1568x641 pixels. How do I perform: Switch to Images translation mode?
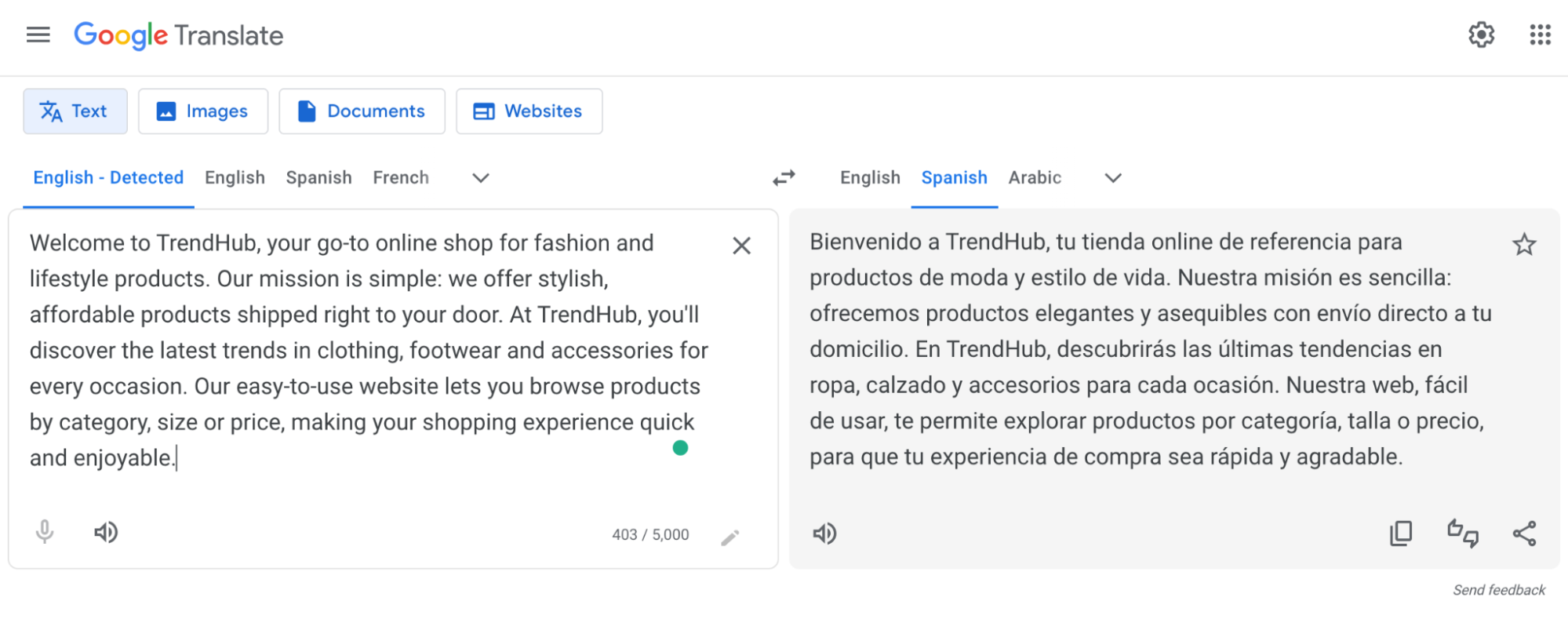(x=203, y=111)
